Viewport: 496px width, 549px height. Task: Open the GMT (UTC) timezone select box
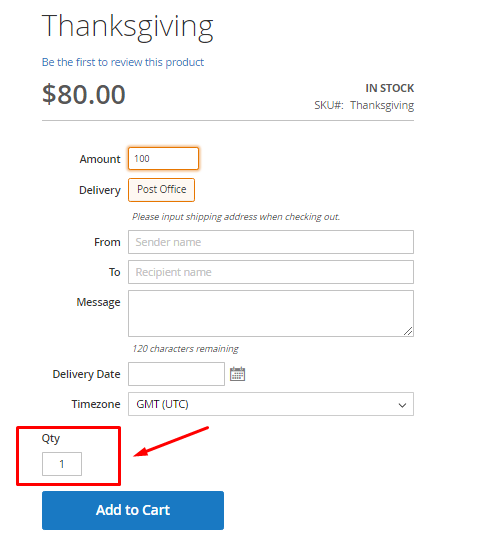pyautogui.click(x=271, y=404)
